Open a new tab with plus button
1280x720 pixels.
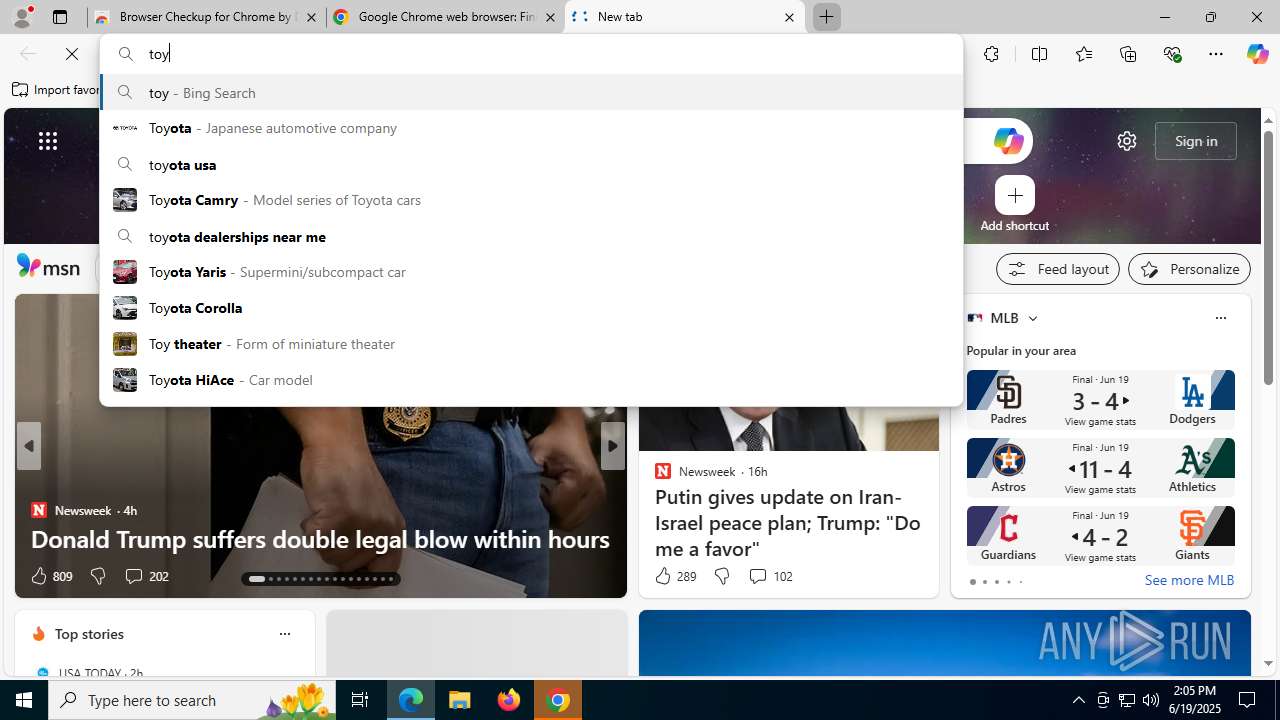point(827,17)
